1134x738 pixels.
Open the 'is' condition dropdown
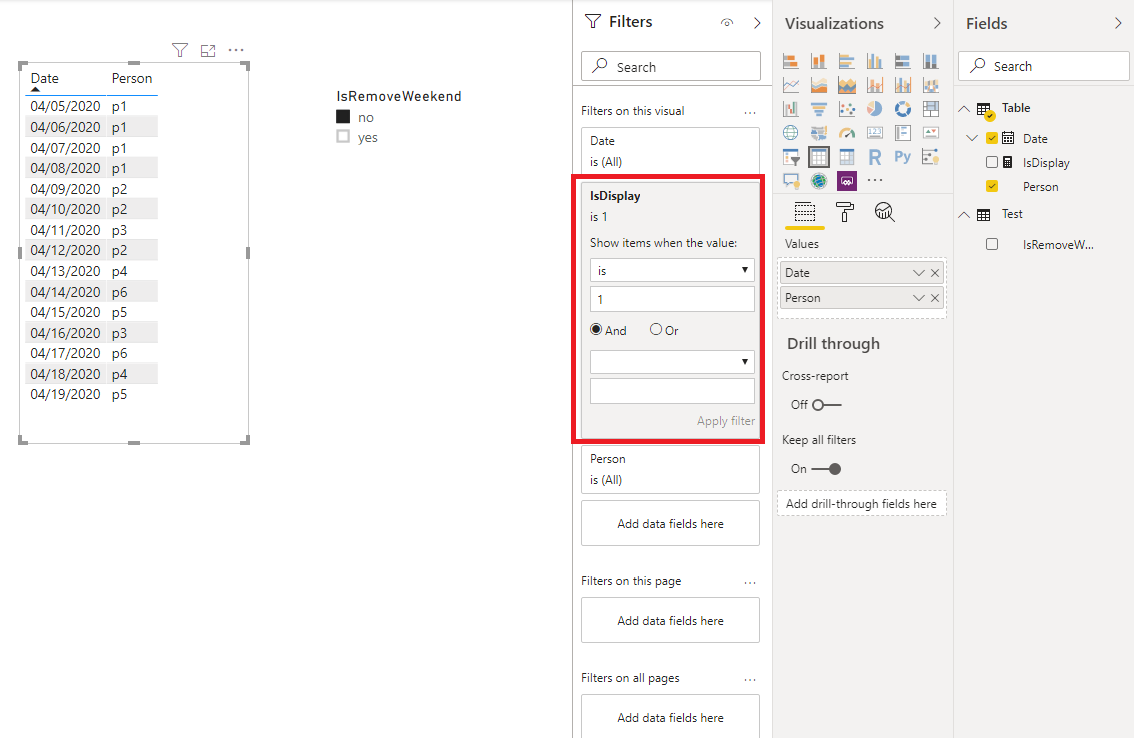[672, 270]
